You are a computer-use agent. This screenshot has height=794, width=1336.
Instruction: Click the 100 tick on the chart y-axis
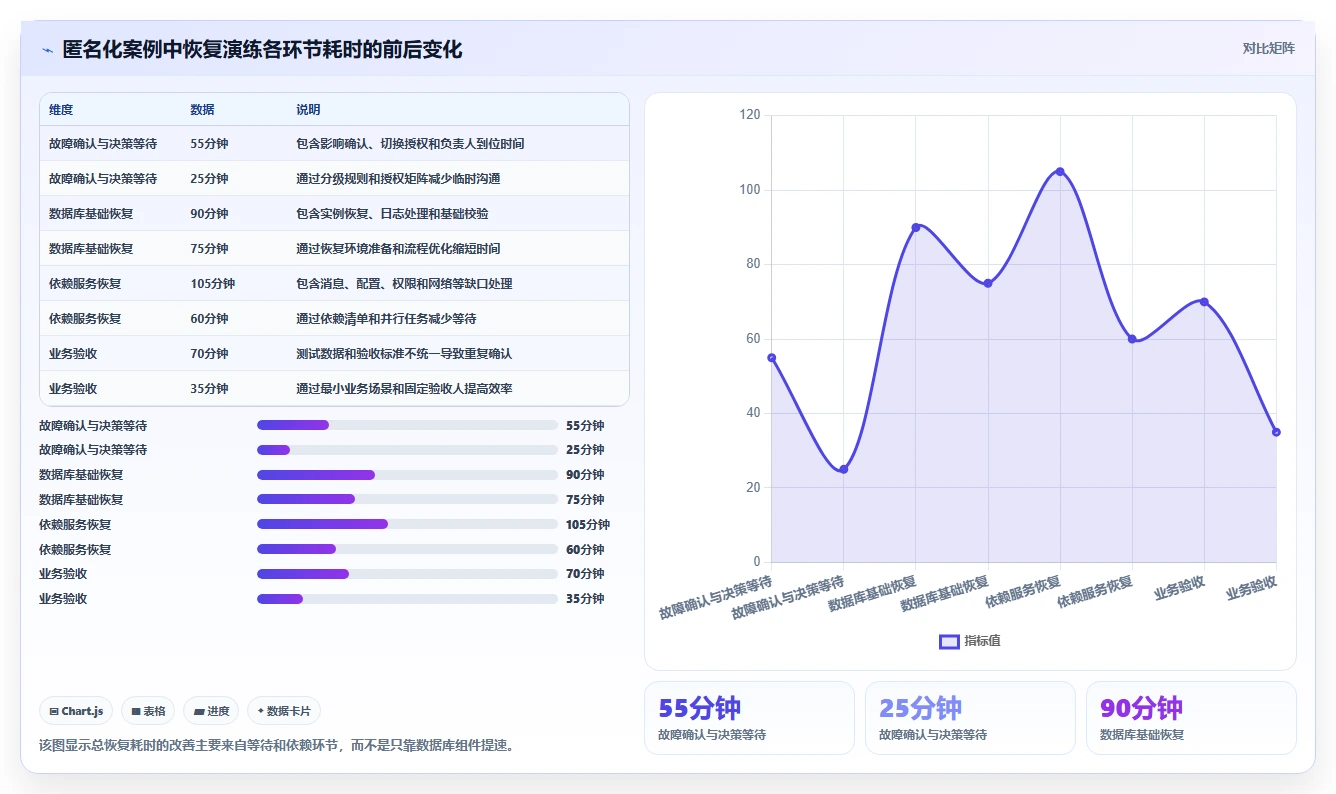tap(750, 190)
